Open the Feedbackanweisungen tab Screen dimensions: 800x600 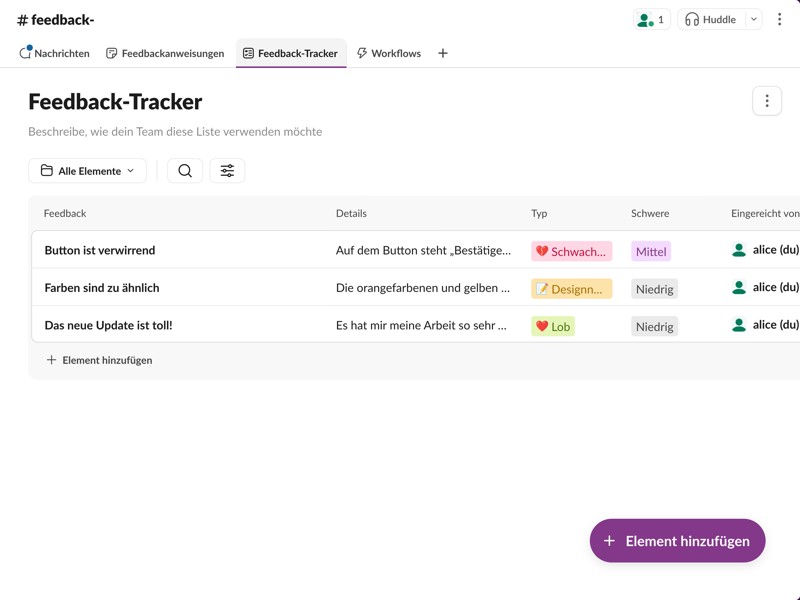[165, 53]
